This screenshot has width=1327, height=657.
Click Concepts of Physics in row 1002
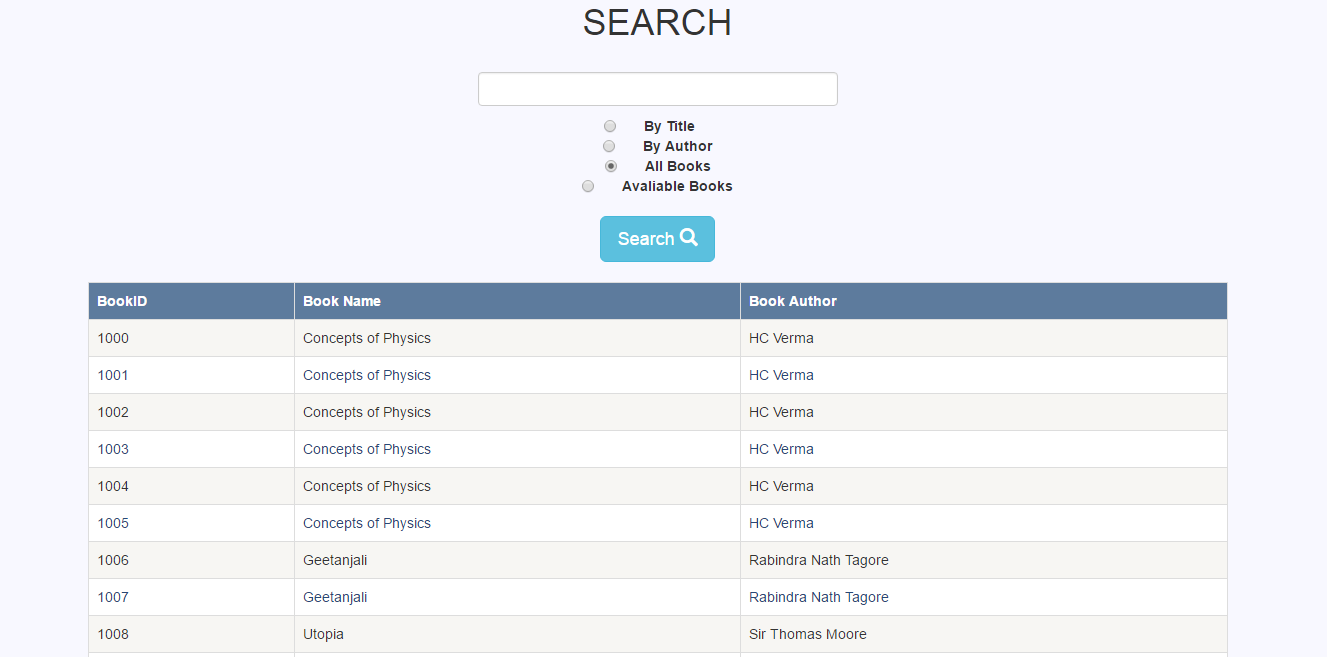click(x=367, y=412)
